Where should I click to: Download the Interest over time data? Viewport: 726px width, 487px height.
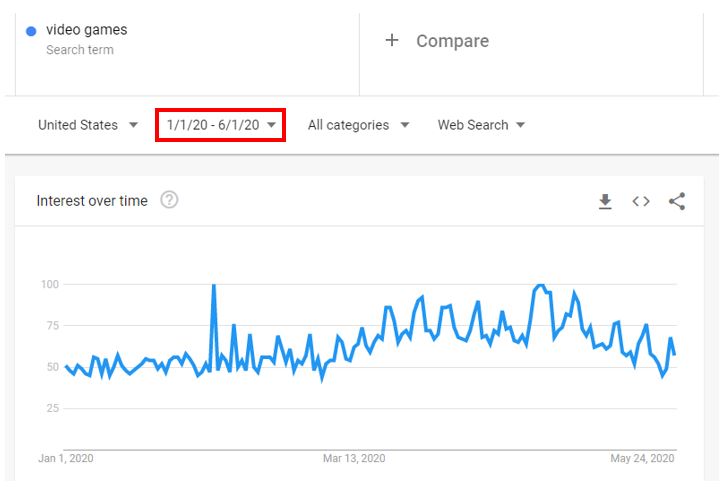coord(605,202)
